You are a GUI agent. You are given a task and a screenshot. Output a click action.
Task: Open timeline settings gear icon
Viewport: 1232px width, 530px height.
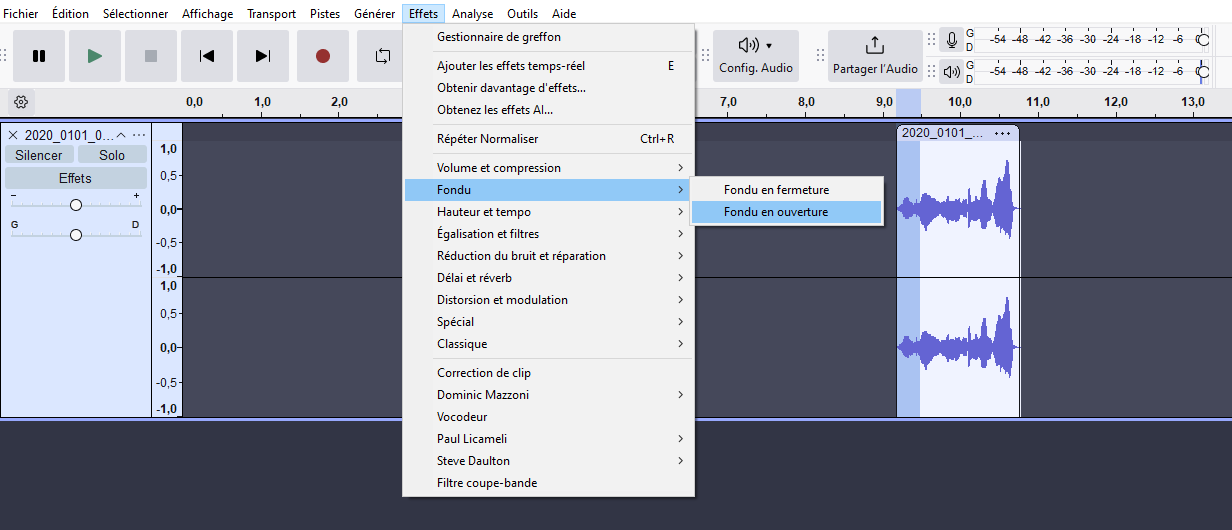click(21, 102)
